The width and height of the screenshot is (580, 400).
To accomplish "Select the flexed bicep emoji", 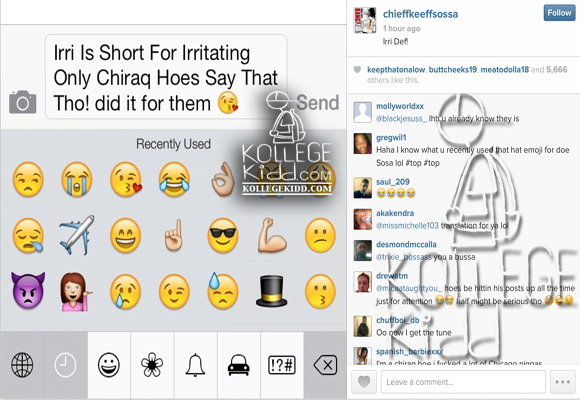I will click(272, 235).
